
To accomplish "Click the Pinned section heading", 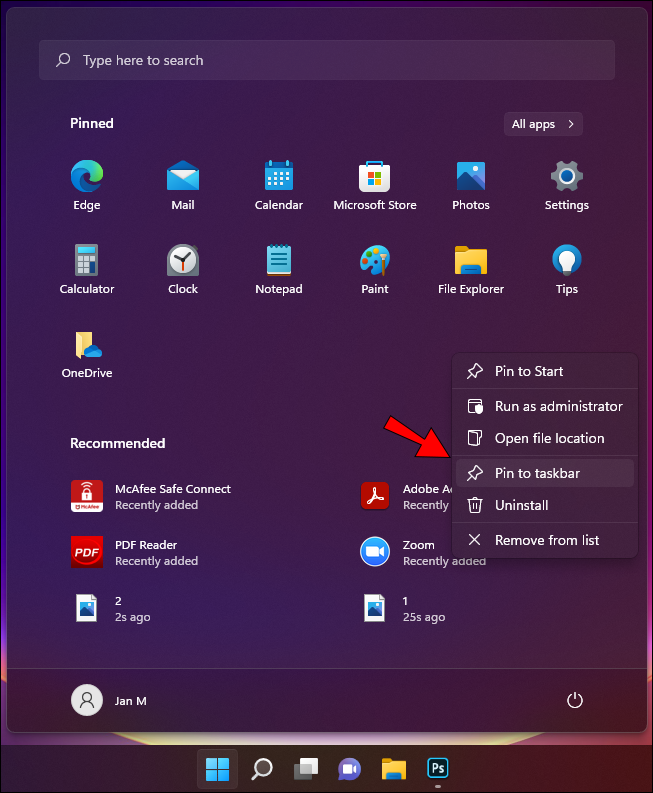I will coord(92,123).
